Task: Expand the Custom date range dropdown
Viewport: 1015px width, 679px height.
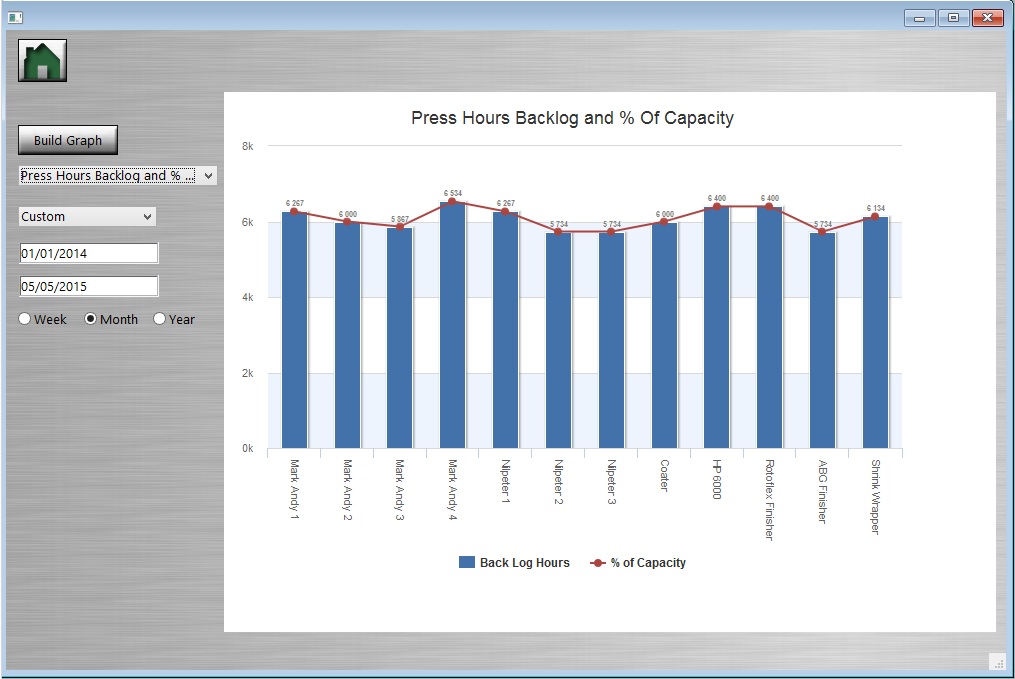Action: pyautogui.click(x=88, y=217)
